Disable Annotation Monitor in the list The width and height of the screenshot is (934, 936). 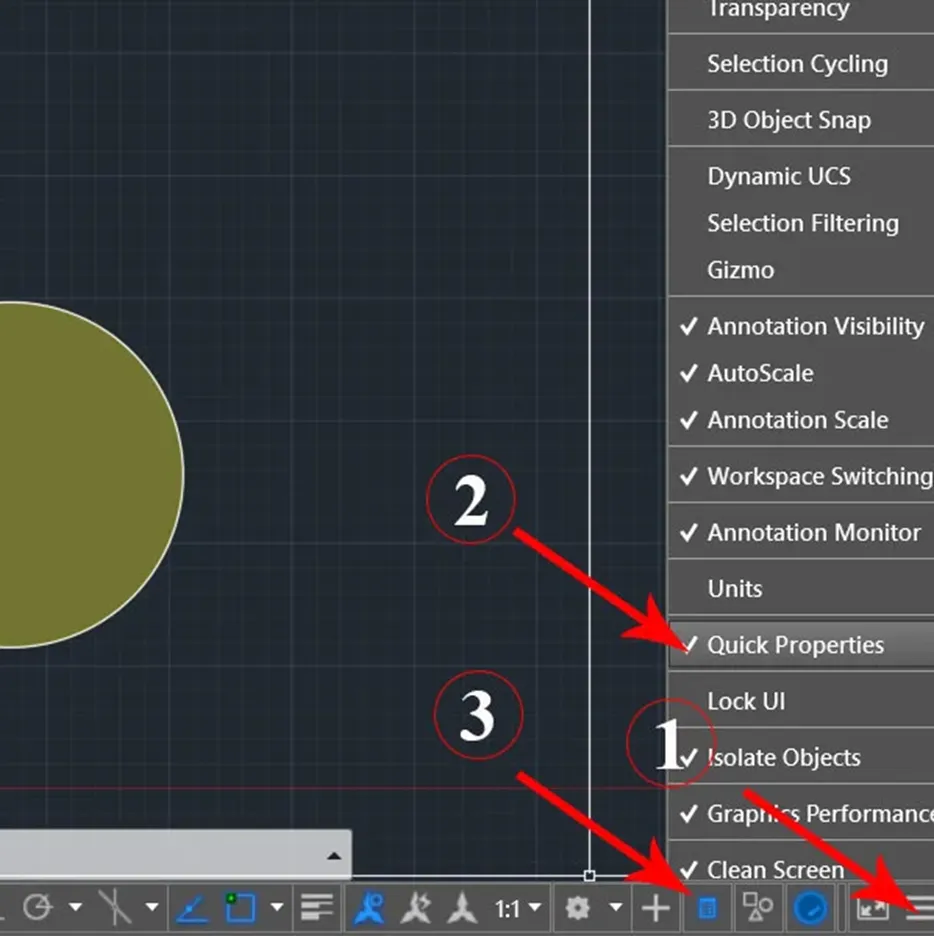(813, 533)
